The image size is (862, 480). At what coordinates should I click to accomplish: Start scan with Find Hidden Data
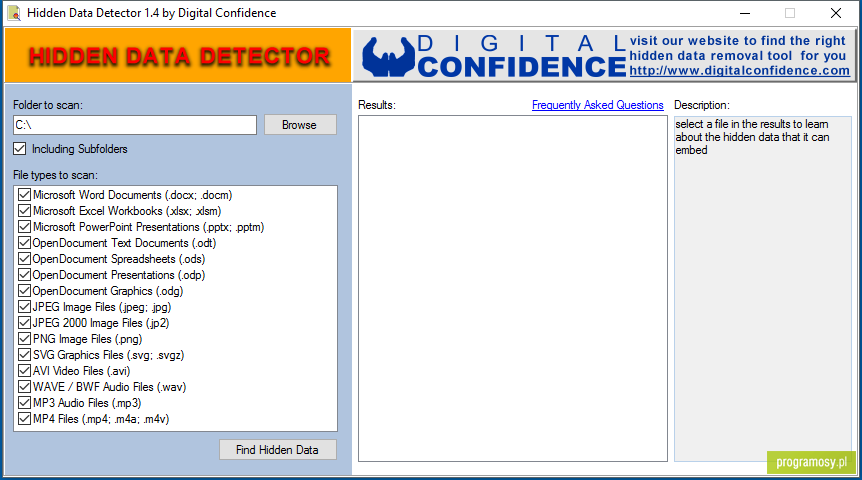[x=278, y=450]
